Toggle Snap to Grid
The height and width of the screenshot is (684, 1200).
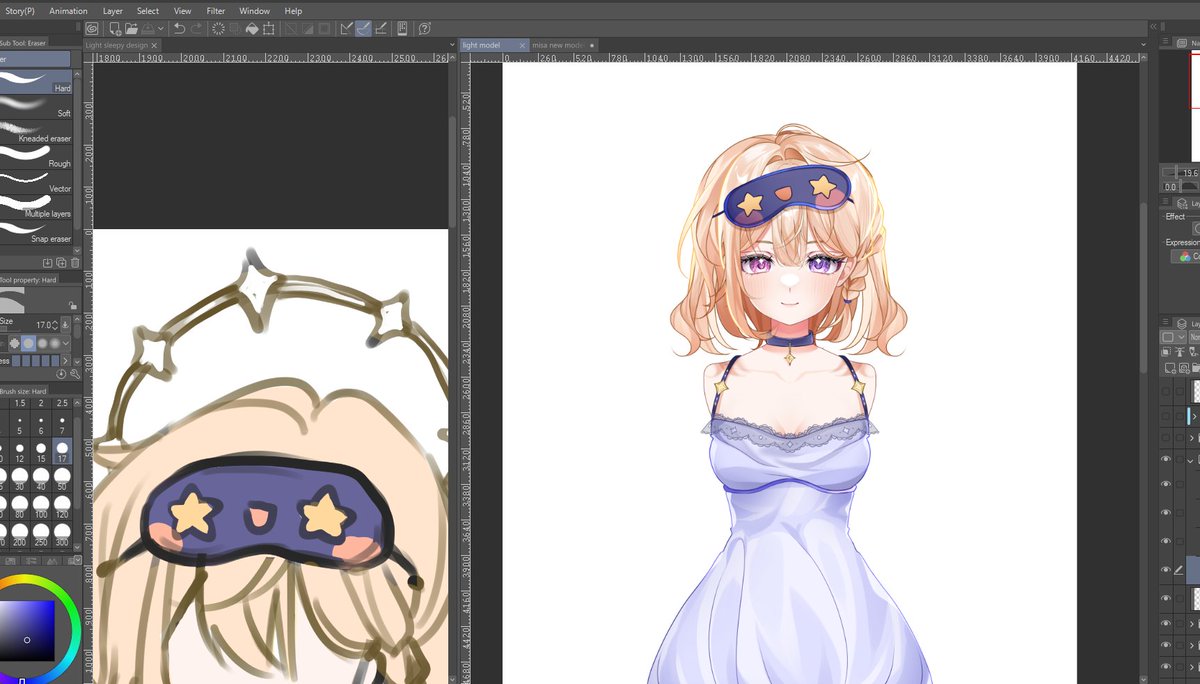tap(380, 29)
